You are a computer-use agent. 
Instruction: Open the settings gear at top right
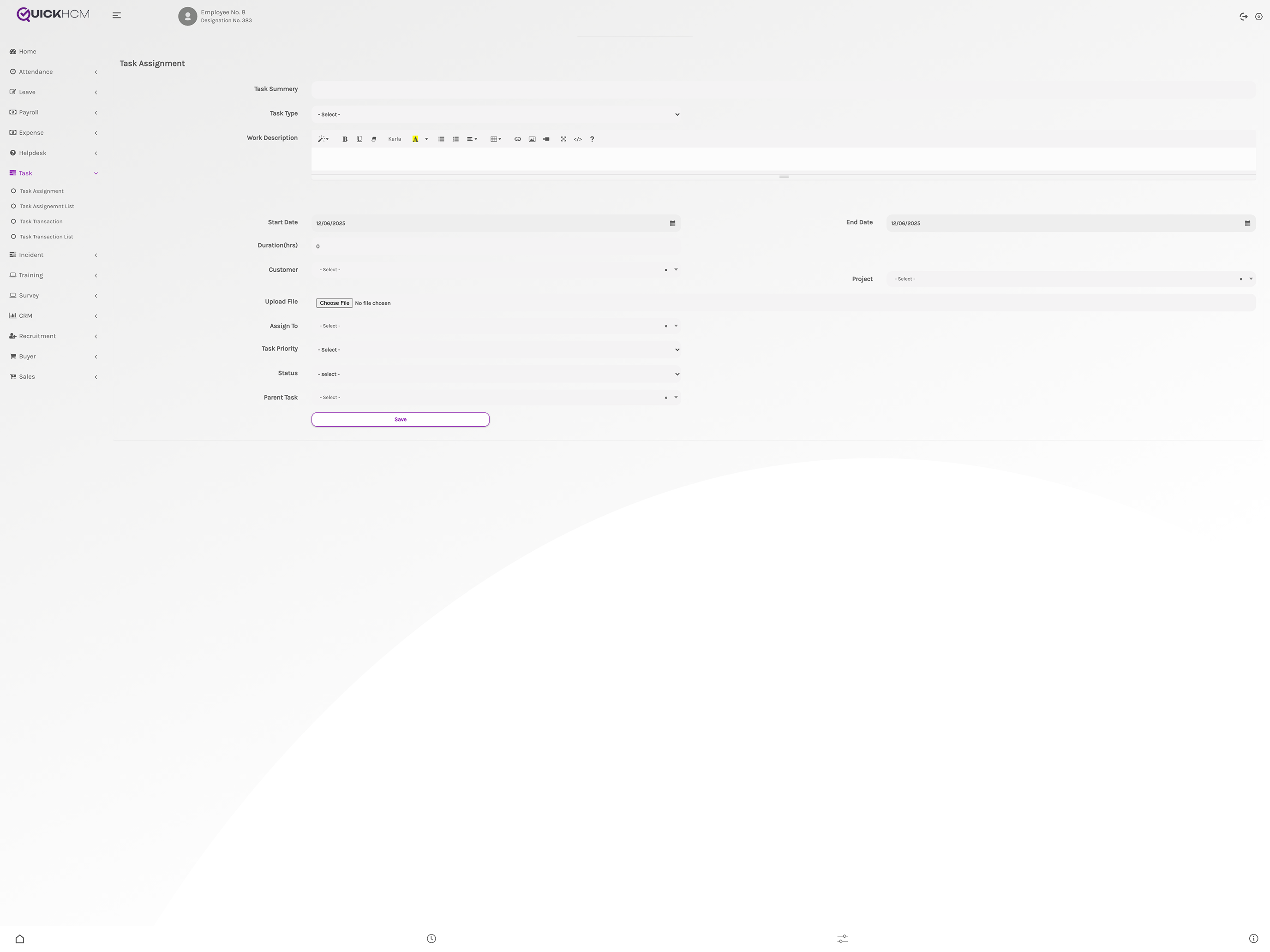pyautogui.click(x=1258, y=17)
